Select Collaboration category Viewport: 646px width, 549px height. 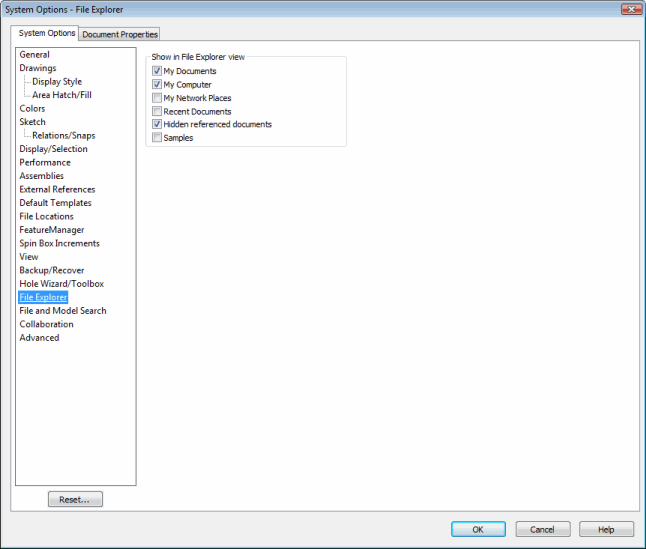click(47, 324)
